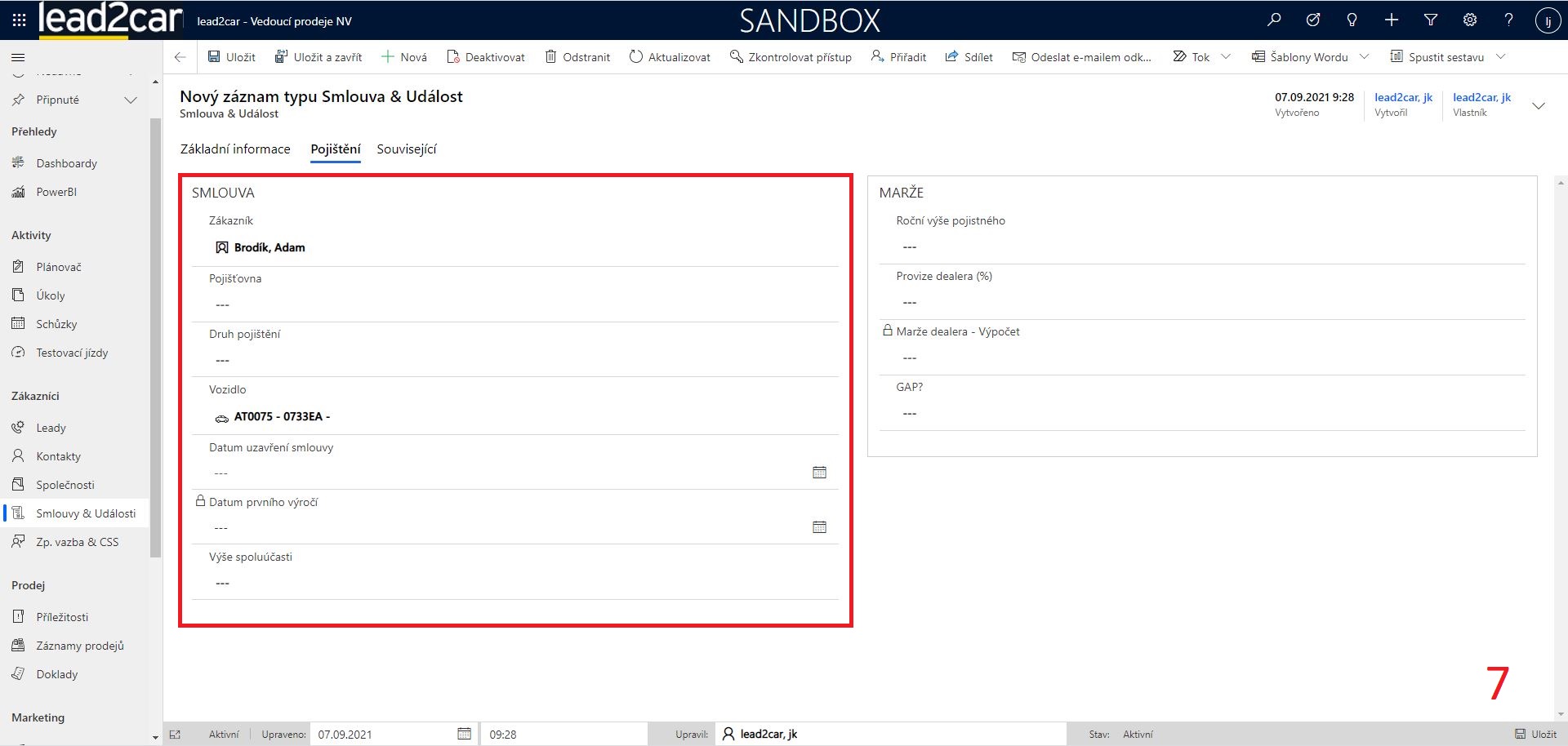Click the plus quick create icon
This screenshot has width=1568, height=746.
1392,20
